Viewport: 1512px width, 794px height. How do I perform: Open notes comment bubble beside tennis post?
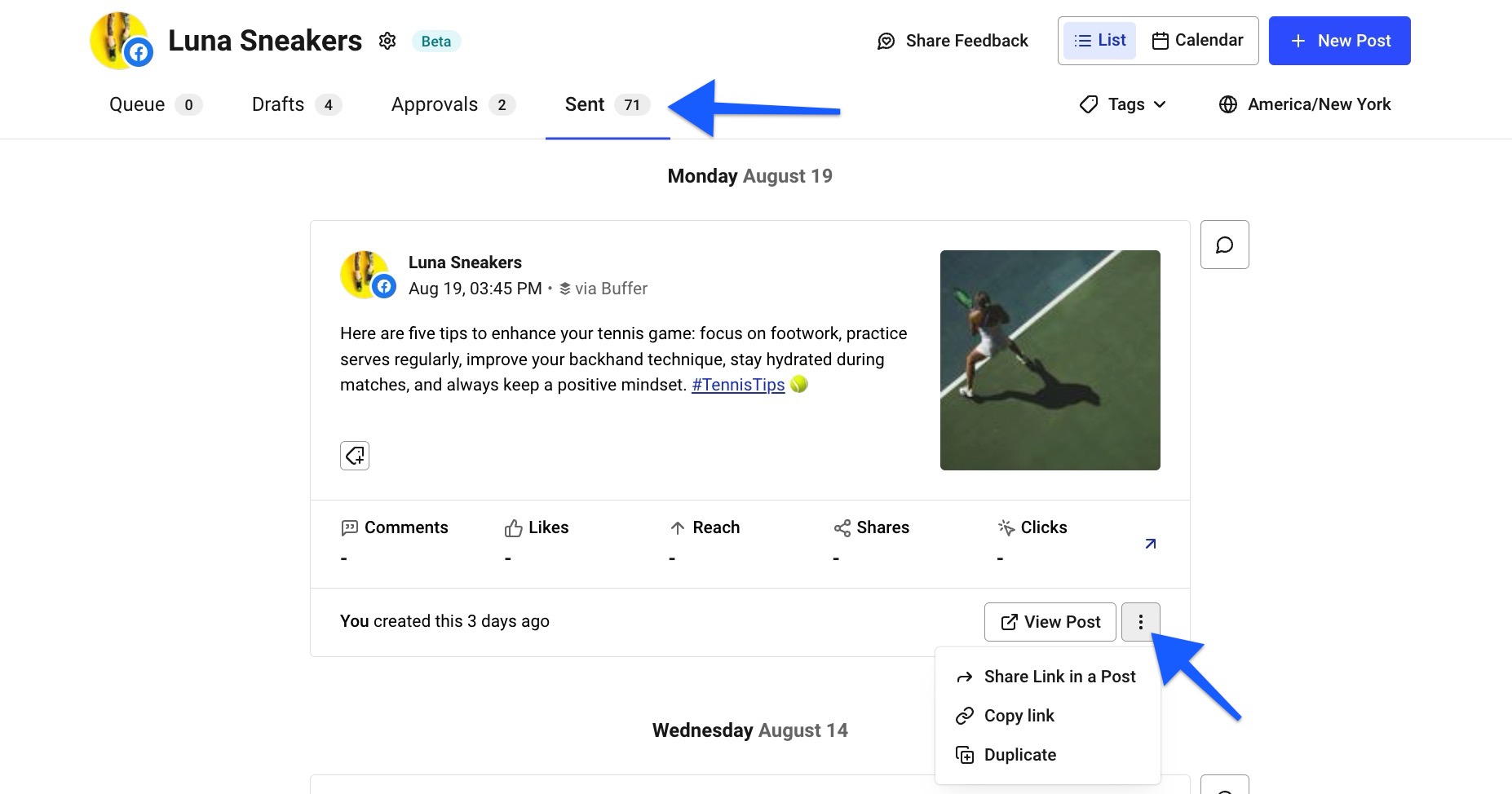click(x=1225, y=245)
